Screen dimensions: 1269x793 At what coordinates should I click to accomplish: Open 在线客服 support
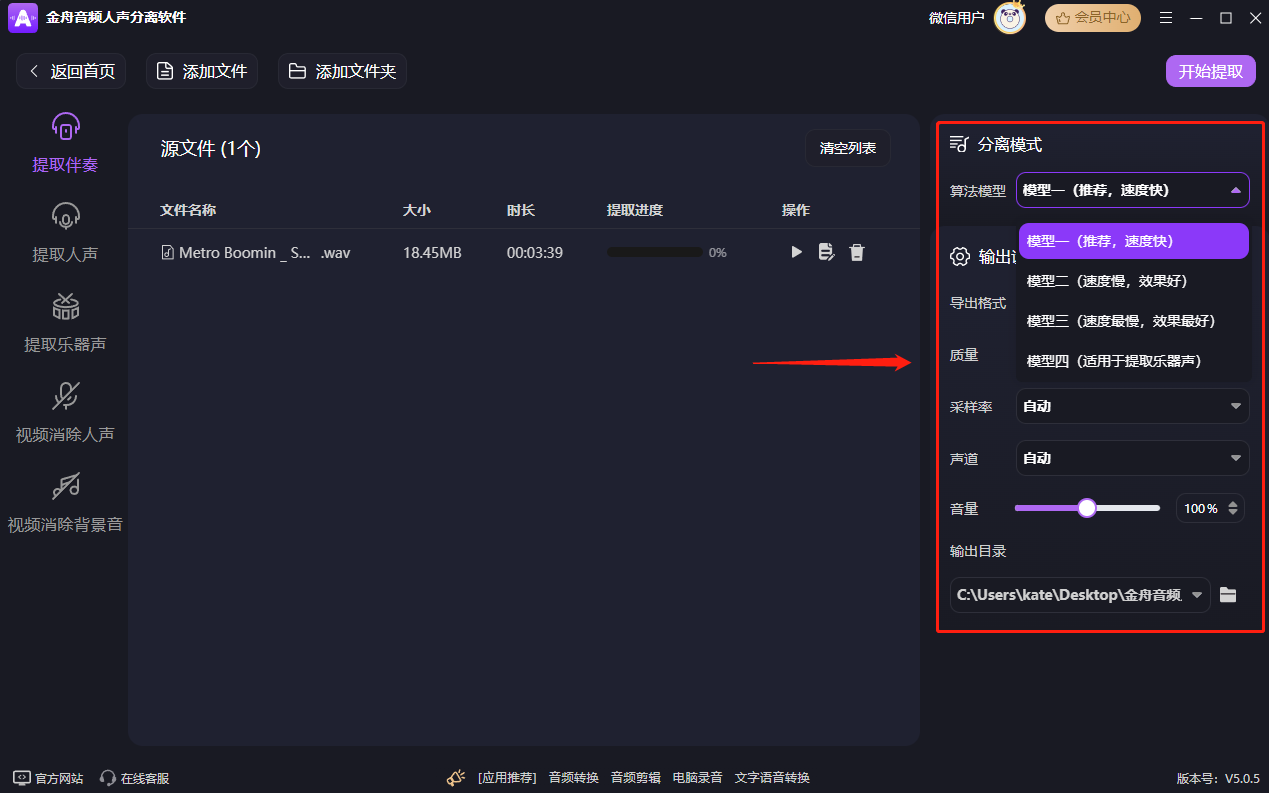click(x=135, y=778)
